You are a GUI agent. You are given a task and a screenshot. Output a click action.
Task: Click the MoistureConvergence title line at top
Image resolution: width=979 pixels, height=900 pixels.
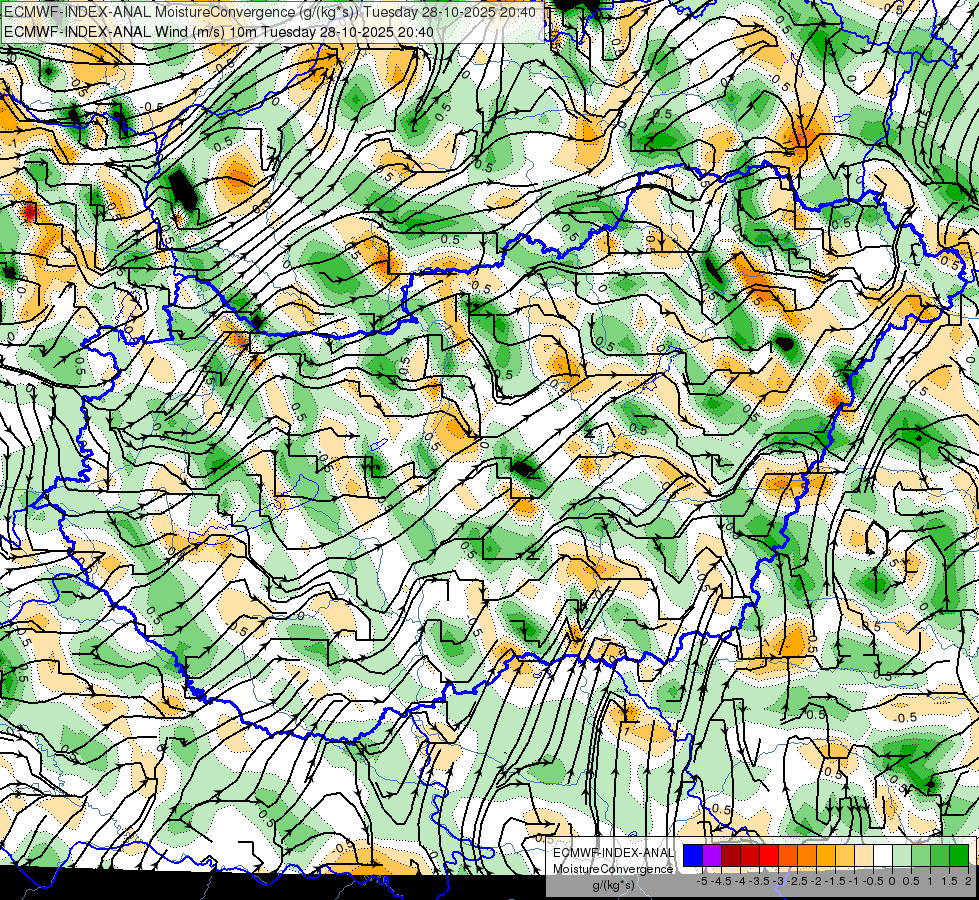click(x=270, y=11)
